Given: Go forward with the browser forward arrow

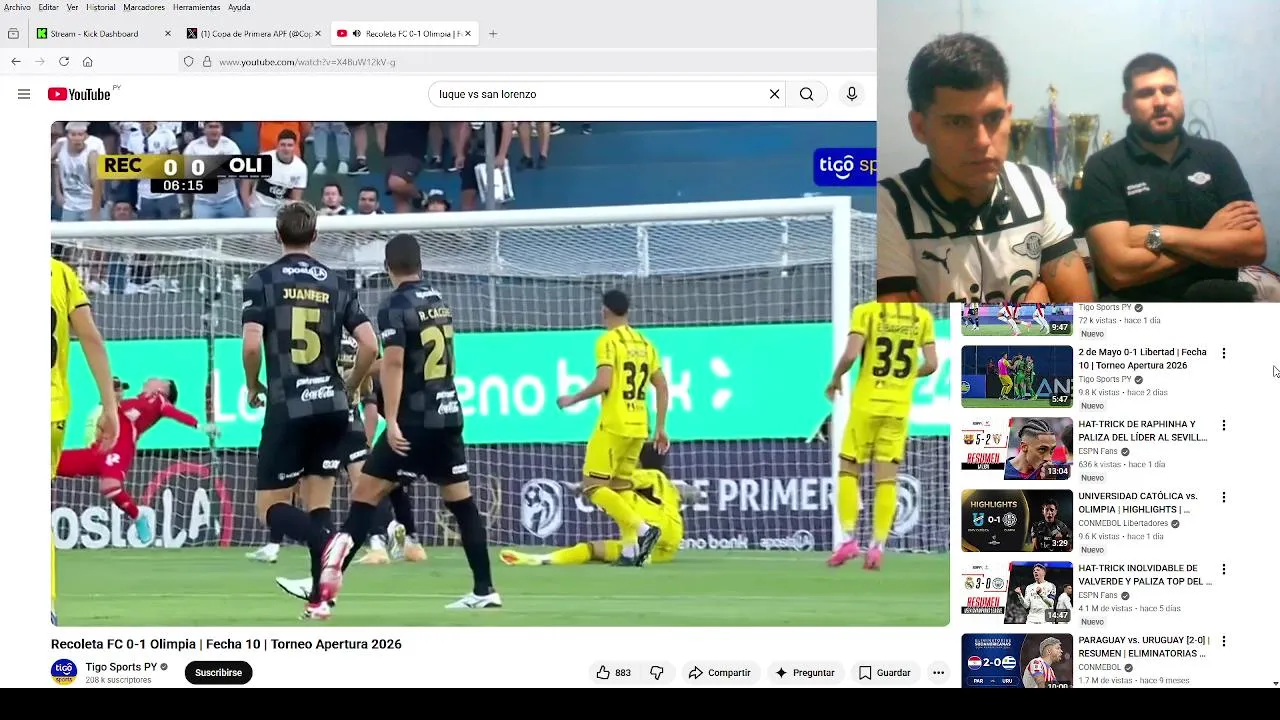Looking at the screenshot, I should tap(40, 61).
